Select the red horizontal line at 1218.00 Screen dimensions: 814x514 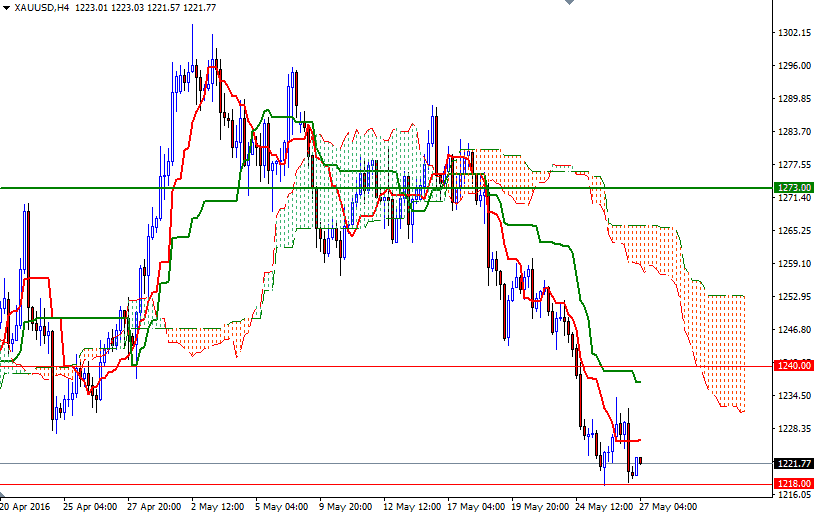coord(387,484)
